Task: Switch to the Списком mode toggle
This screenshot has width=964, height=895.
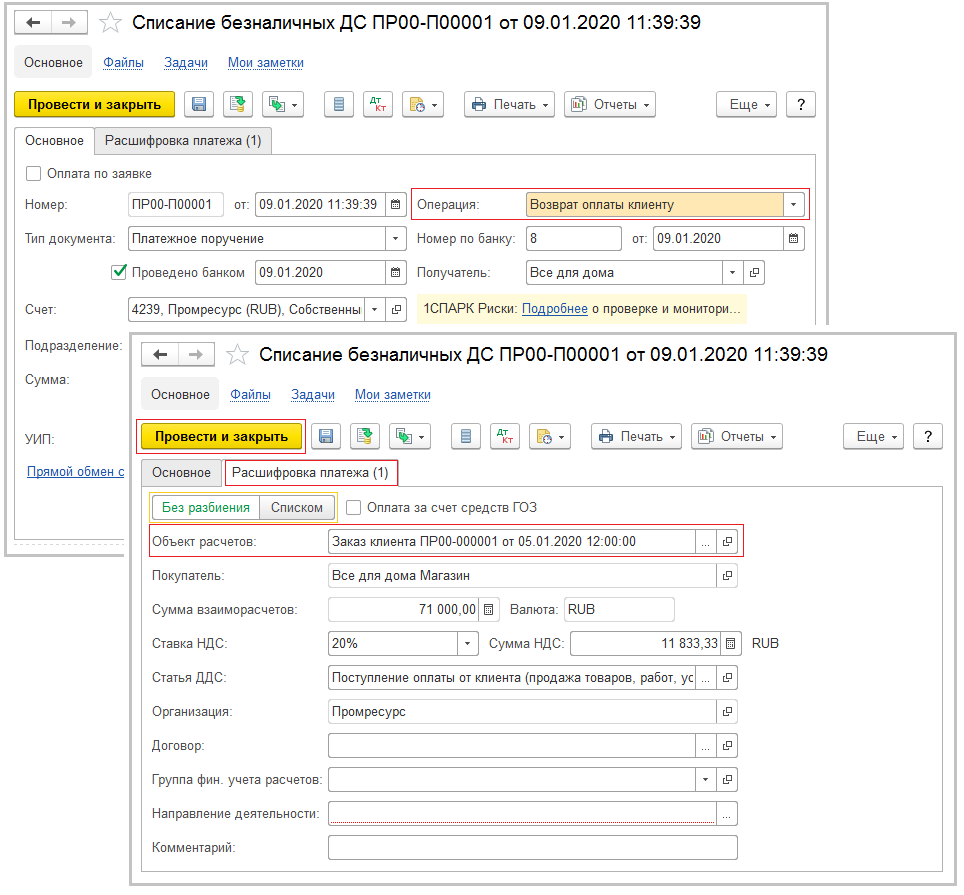Action: coord(297,507)
